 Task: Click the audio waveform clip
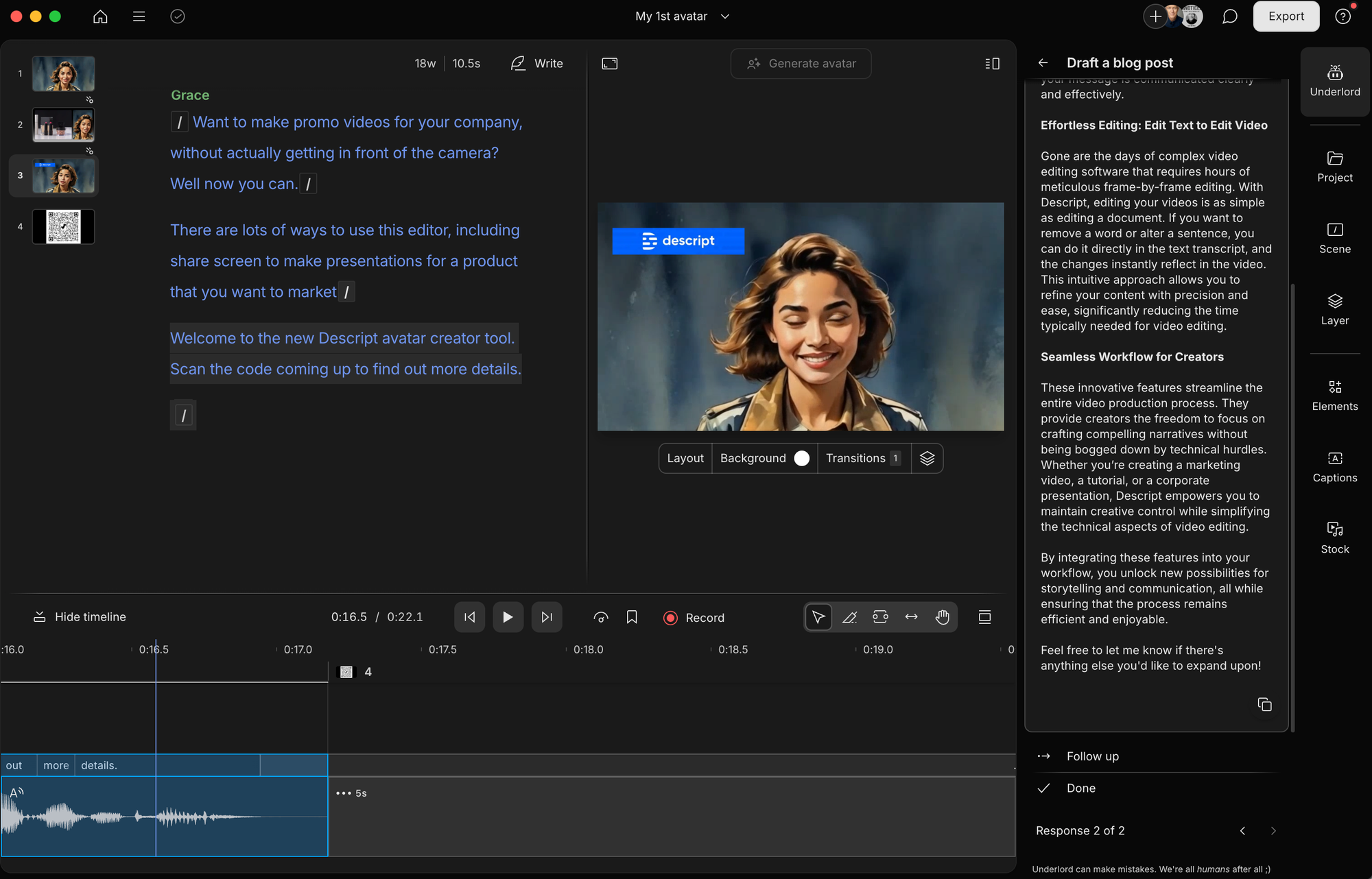165,817
